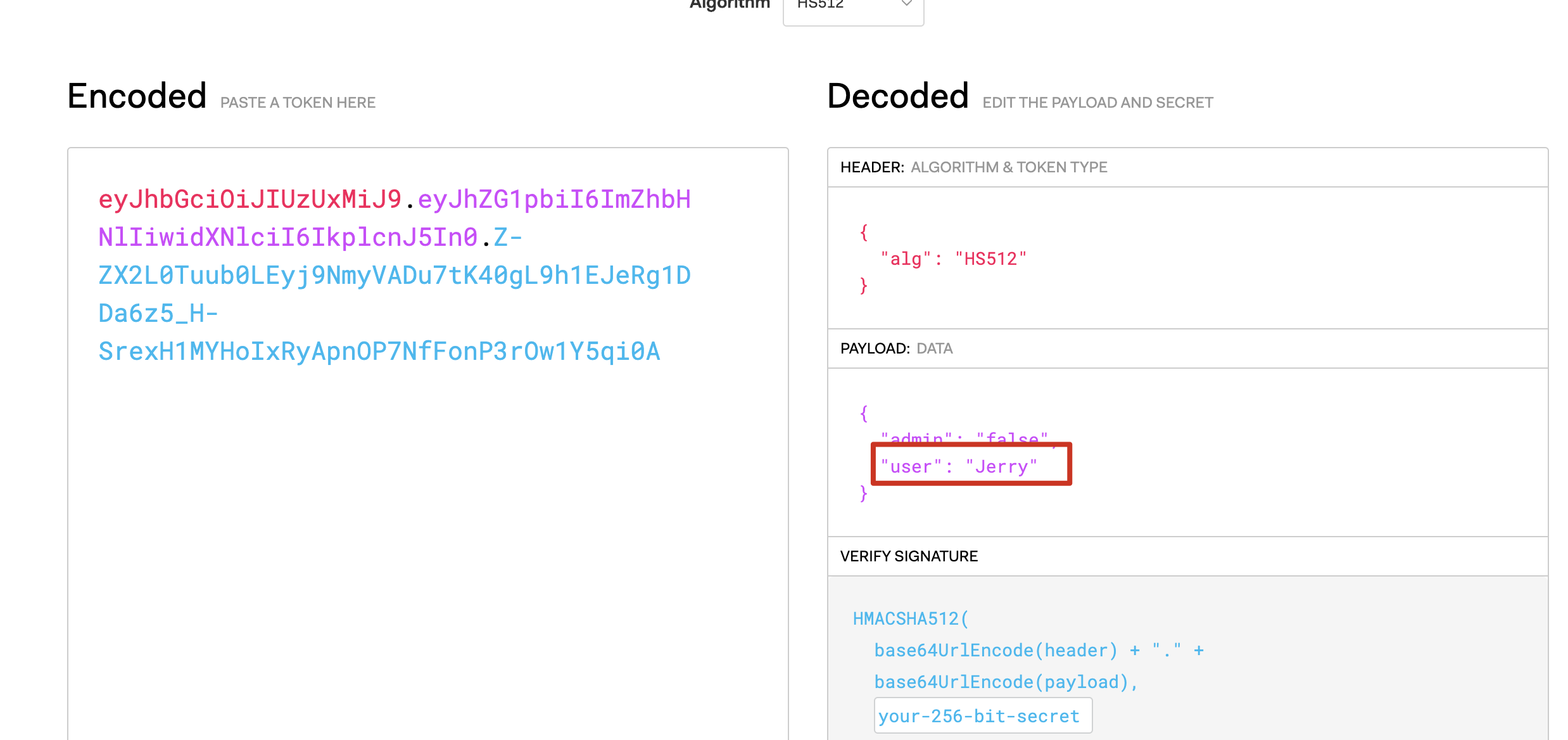The width and height of the screenshot is (1568, 740).
Task: Click the highlighted "user": "Jerry" payload line
Action: click(x=959, y=467)
